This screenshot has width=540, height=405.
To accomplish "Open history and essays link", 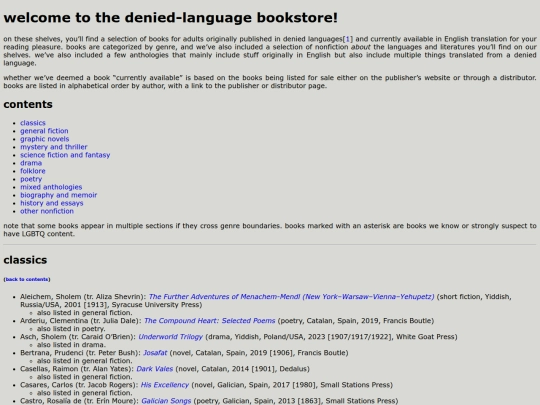I will coord(52,203).
